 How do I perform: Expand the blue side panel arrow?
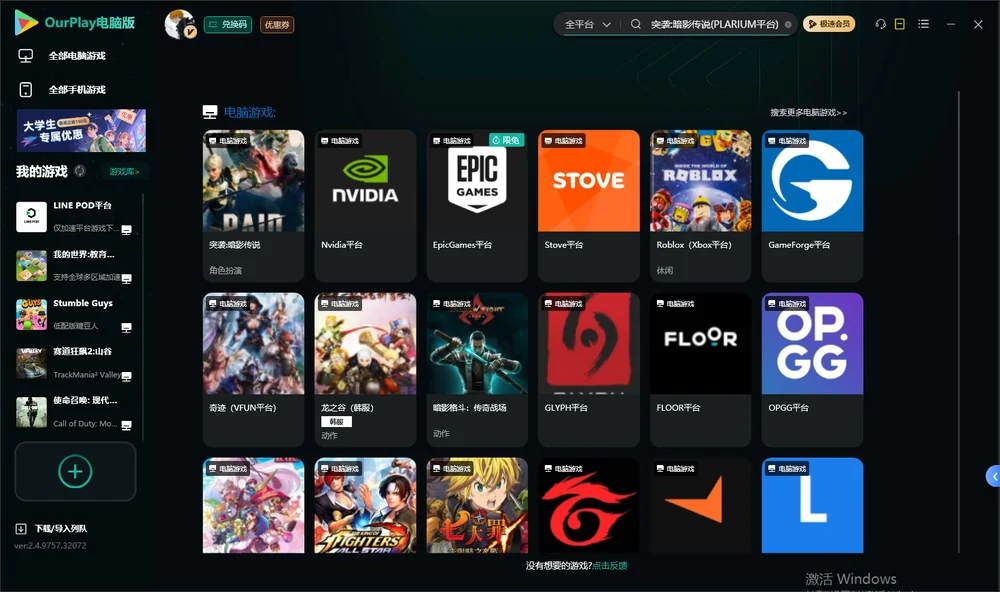993,477
